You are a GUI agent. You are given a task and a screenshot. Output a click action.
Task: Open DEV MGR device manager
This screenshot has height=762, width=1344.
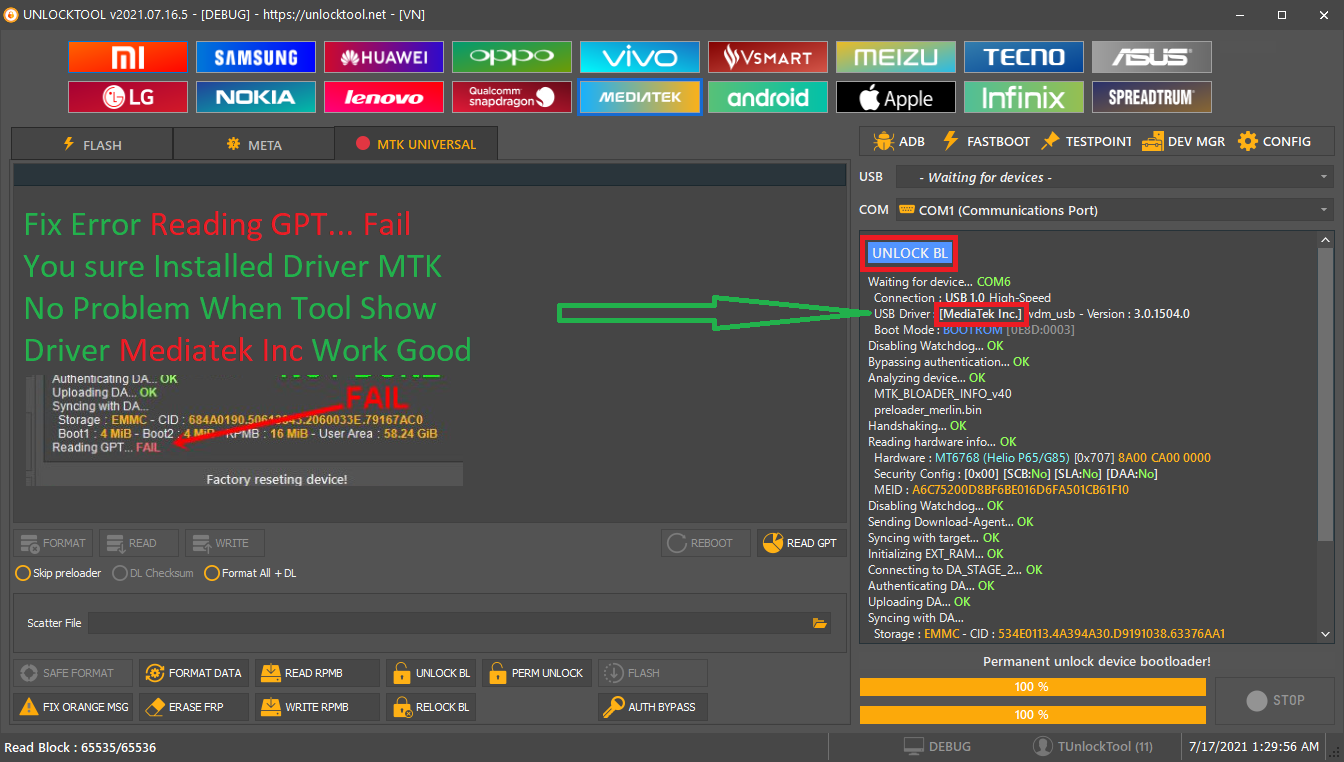tap(1184, 141)
